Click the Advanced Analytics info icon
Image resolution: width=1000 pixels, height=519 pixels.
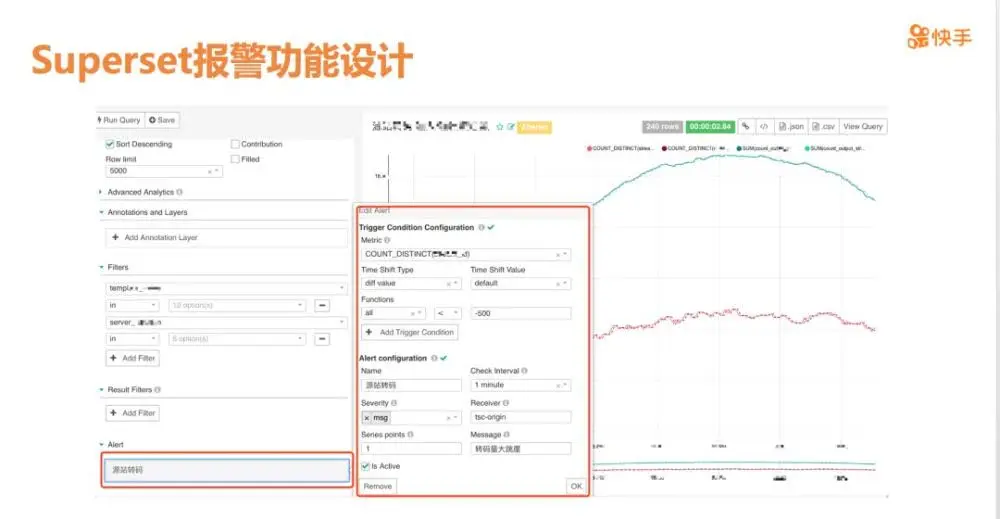pos(179,192)
